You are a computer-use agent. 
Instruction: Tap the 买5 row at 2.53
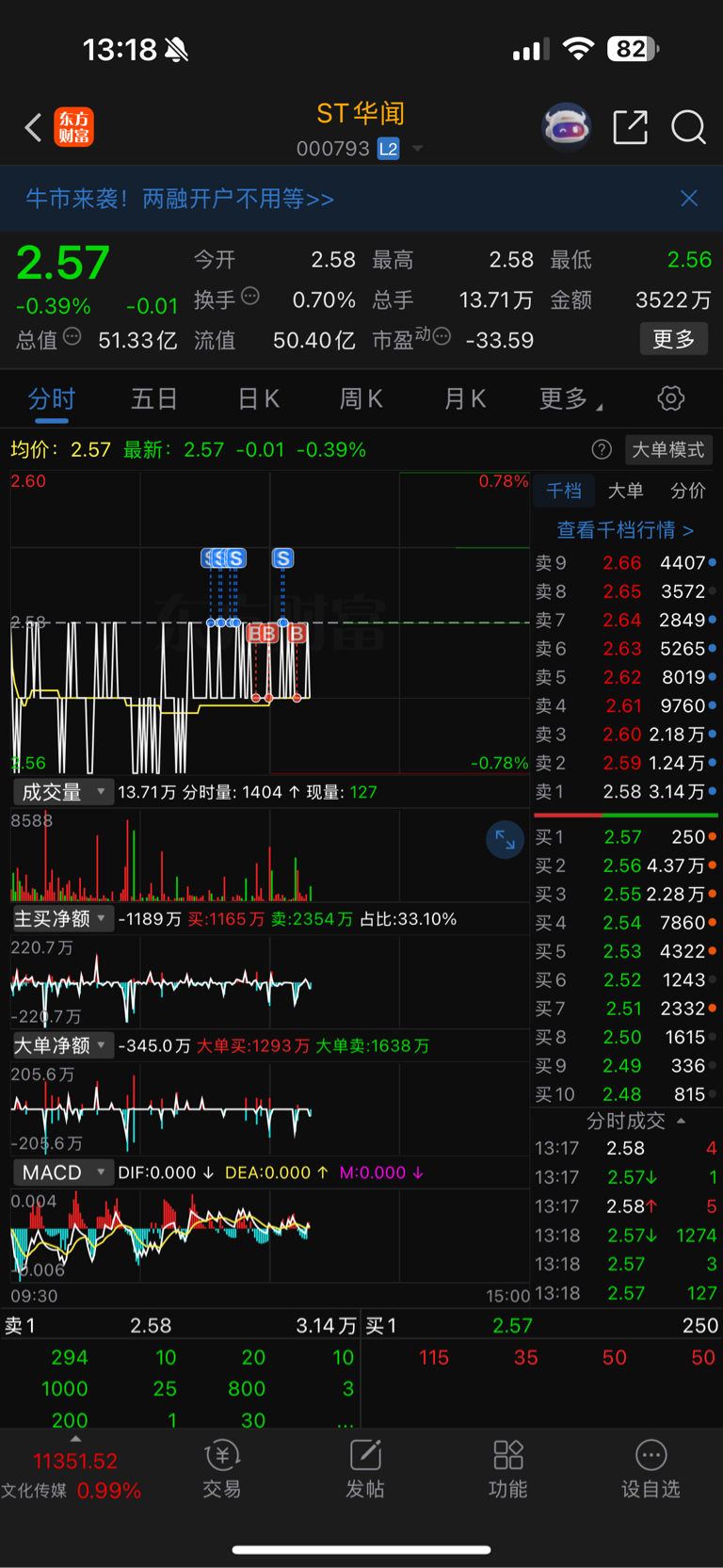(625, 951)
